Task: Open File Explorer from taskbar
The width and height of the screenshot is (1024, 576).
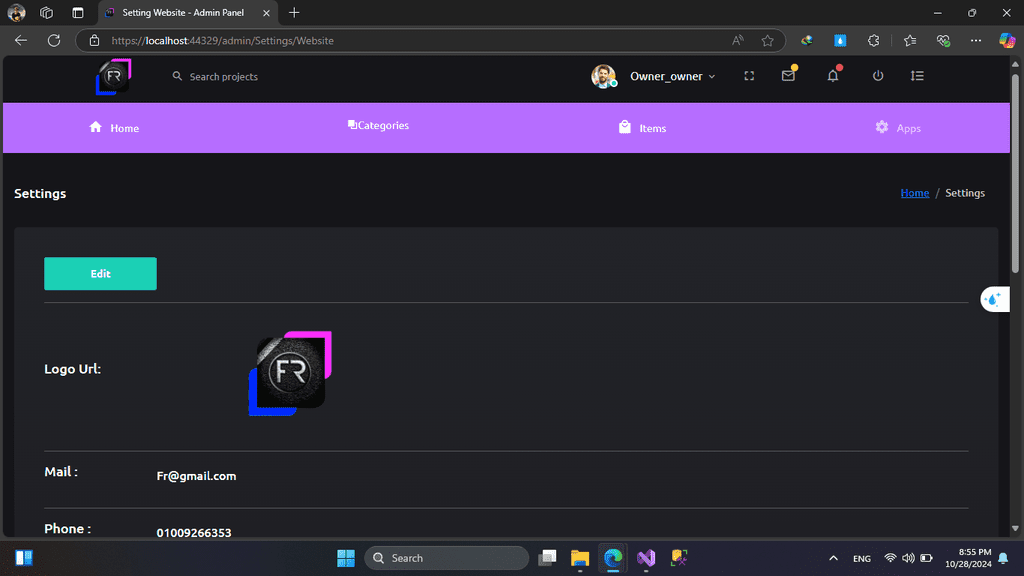Action: click(580, 558)
